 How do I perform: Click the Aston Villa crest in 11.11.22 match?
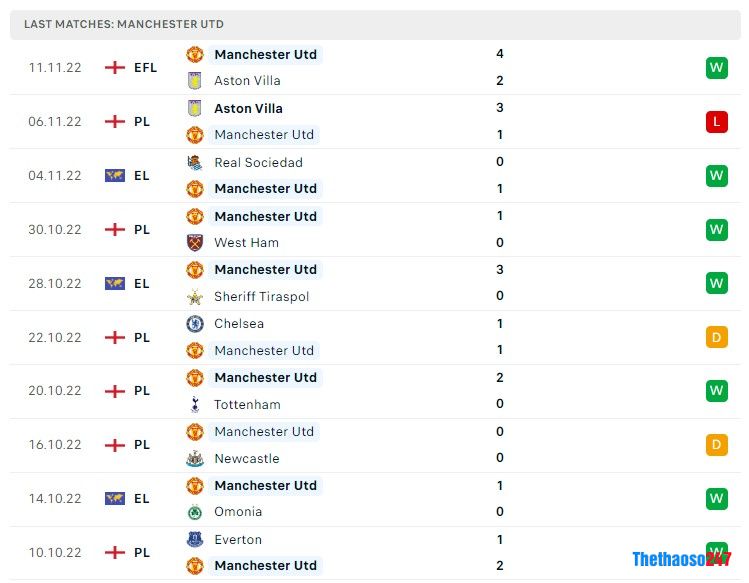[x=195, y=81]
